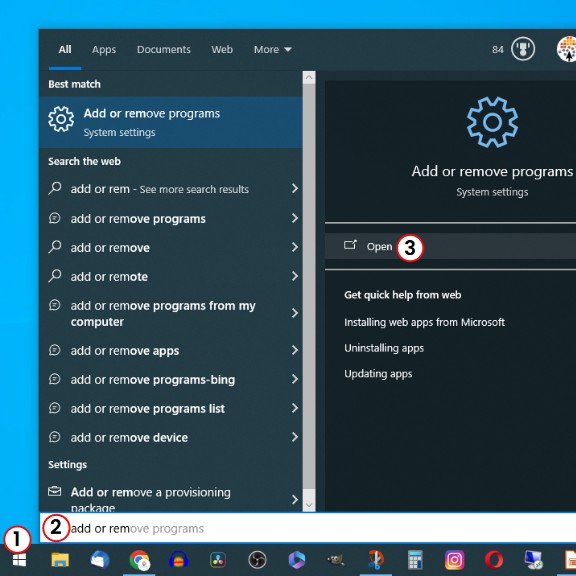The width and height of the screenshot is (576, 576).
Task: Expand arrow for 'Add or remove a provisioning package'
Action: tap(295, 499)
